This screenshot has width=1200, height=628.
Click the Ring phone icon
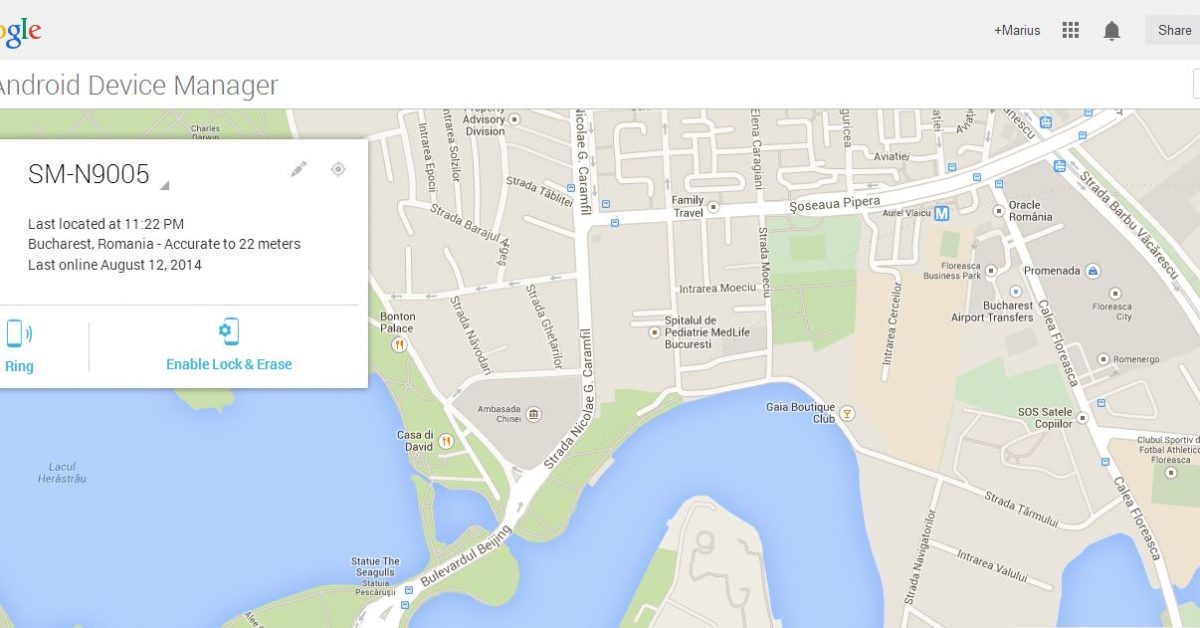click(x=19, y=333)
